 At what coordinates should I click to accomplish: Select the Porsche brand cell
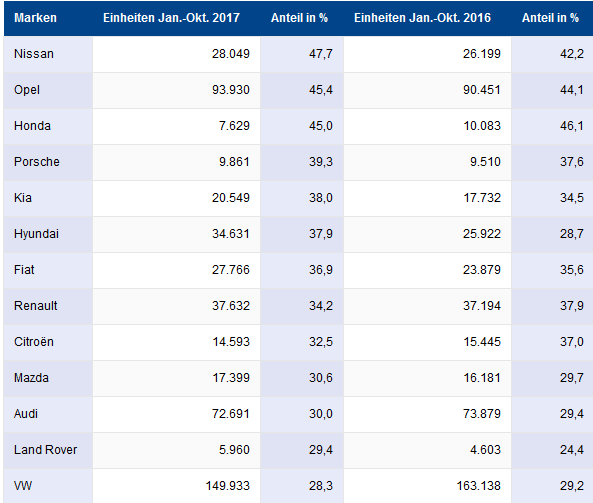click(x=48, y=162)
